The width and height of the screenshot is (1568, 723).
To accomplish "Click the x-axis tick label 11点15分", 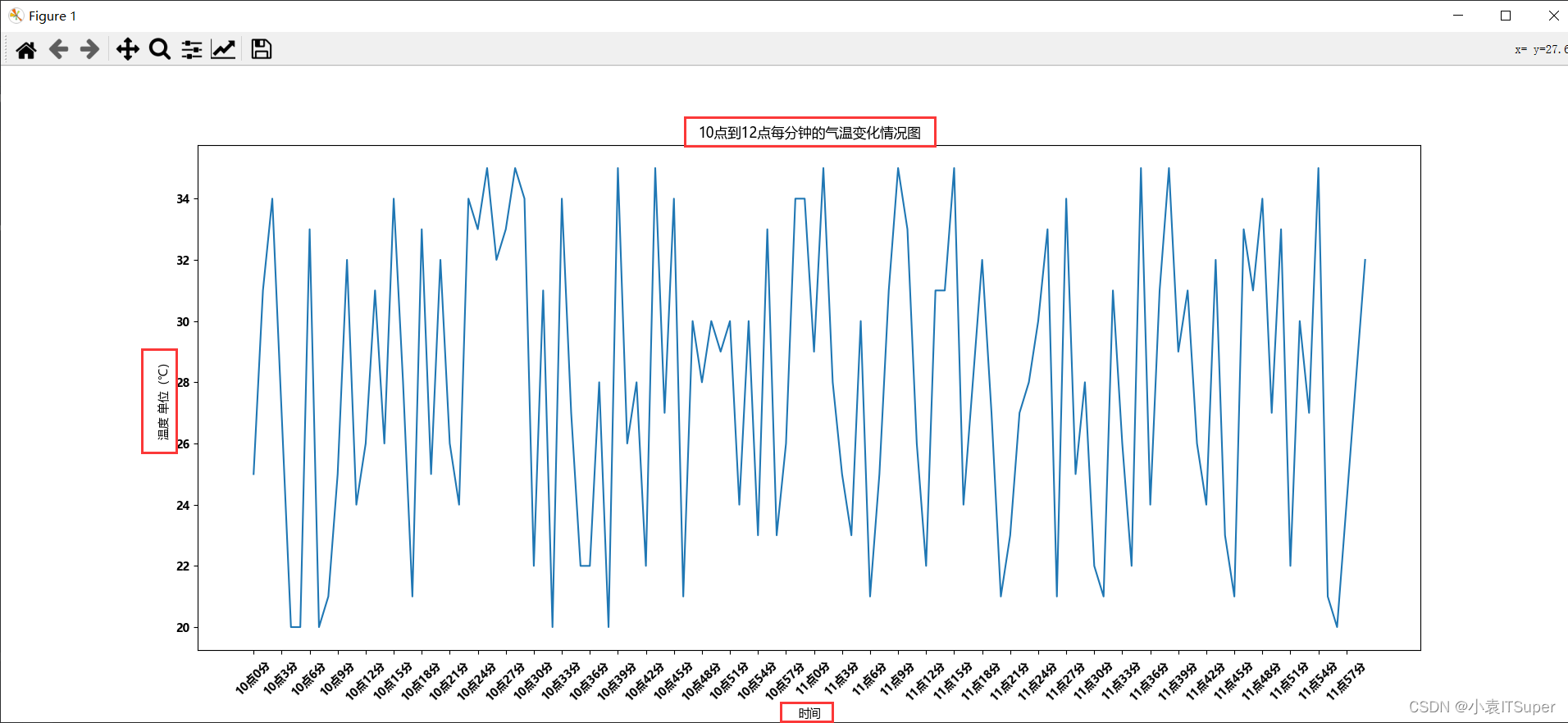I will click(951, 680).
